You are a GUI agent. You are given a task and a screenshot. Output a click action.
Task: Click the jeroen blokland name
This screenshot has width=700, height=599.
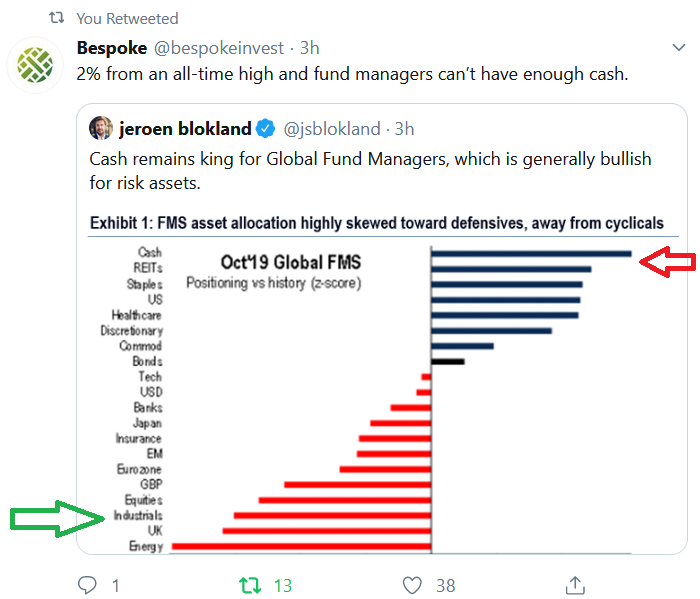point(185,129)
